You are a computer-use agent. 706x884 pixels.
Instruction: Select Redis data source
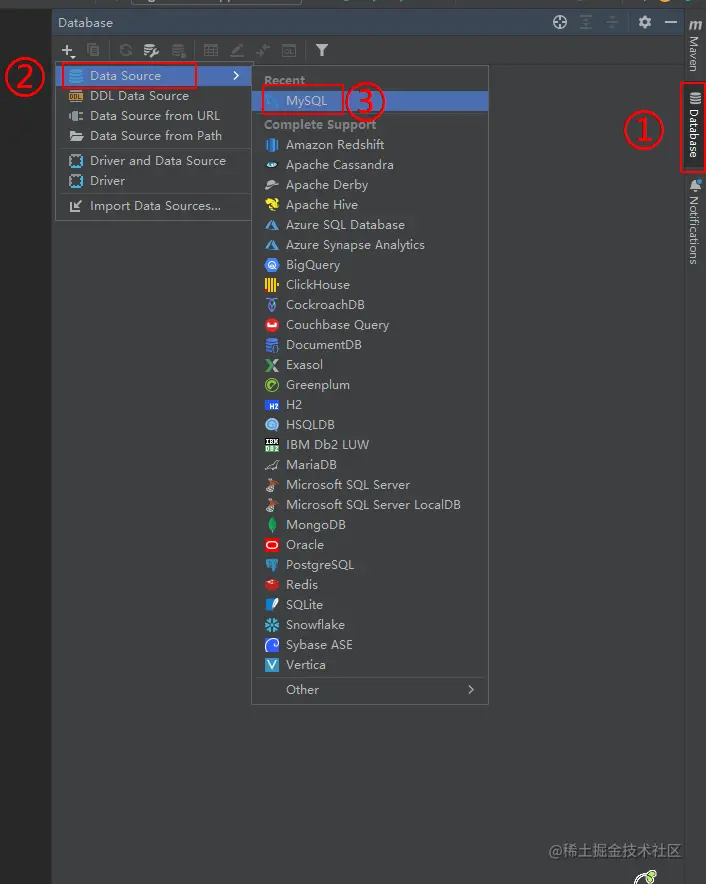[x=370, y=585]
